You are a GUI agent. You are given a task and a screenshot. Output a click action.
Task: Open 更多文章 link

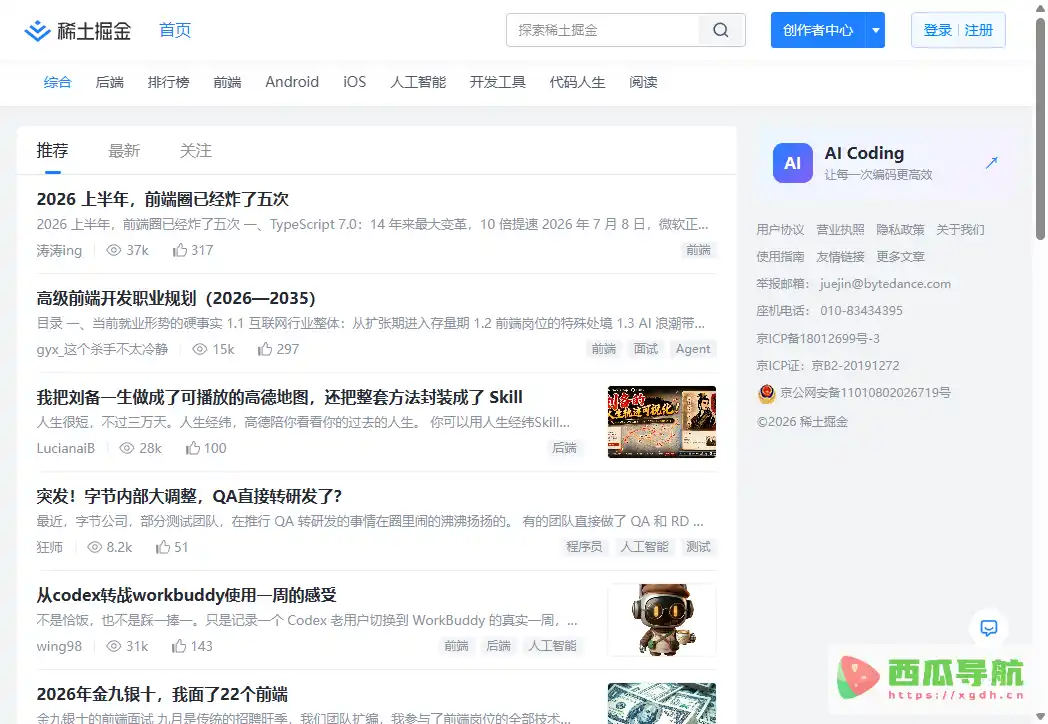[900, 257]
